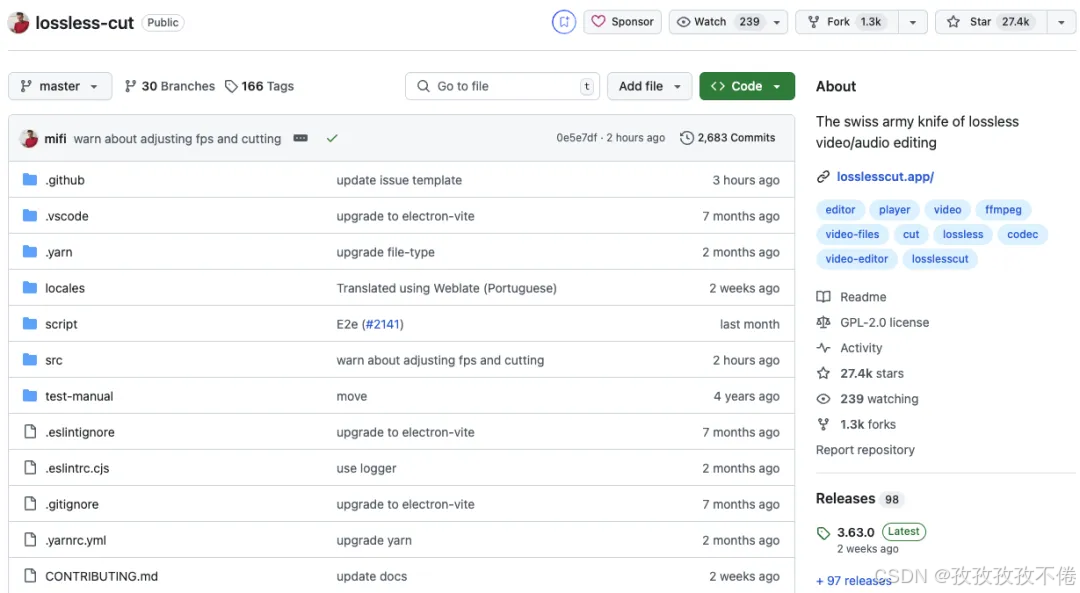The height and width of the screenshot is (593, 1080).
Task: Open mifi author link in commit bar
Action: (x=55, y=138)
